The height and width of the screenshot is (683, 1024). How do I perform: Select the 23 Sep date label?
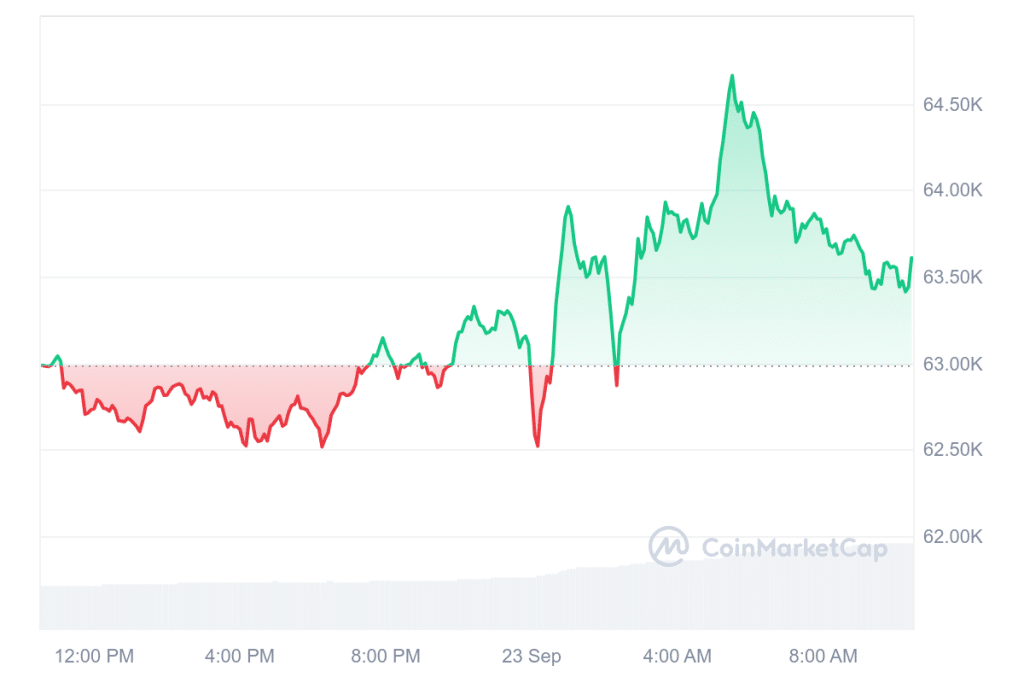coord(531,656)
